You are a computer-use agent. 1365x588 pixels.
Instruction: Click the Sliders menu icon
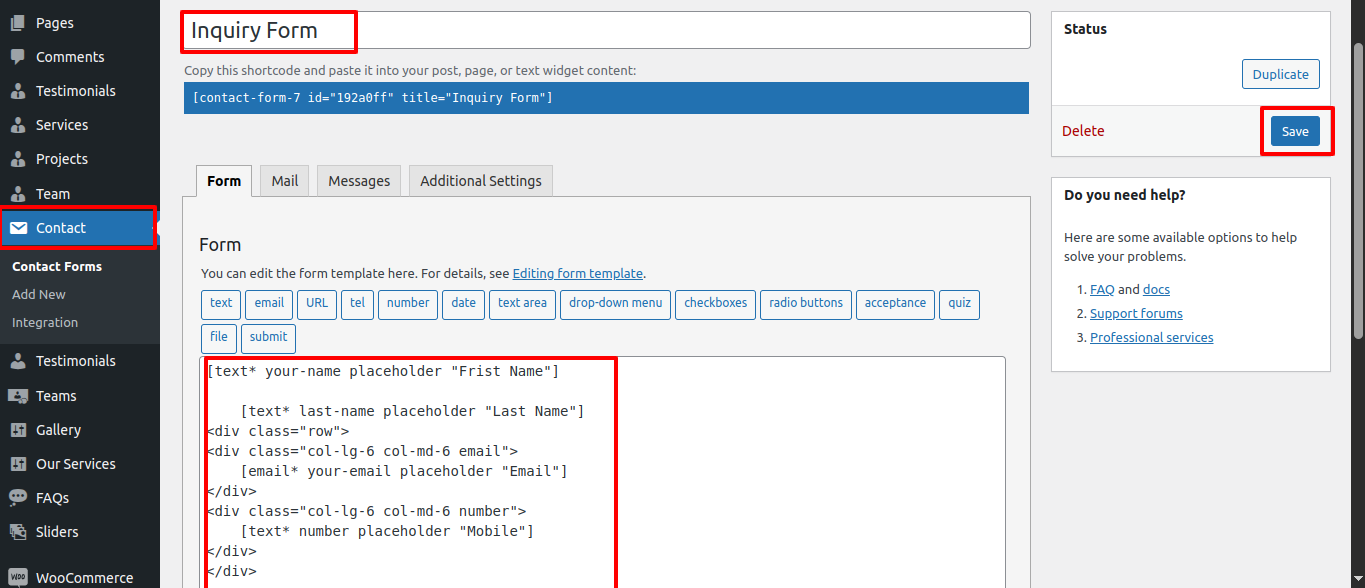(x=18, y=532)
